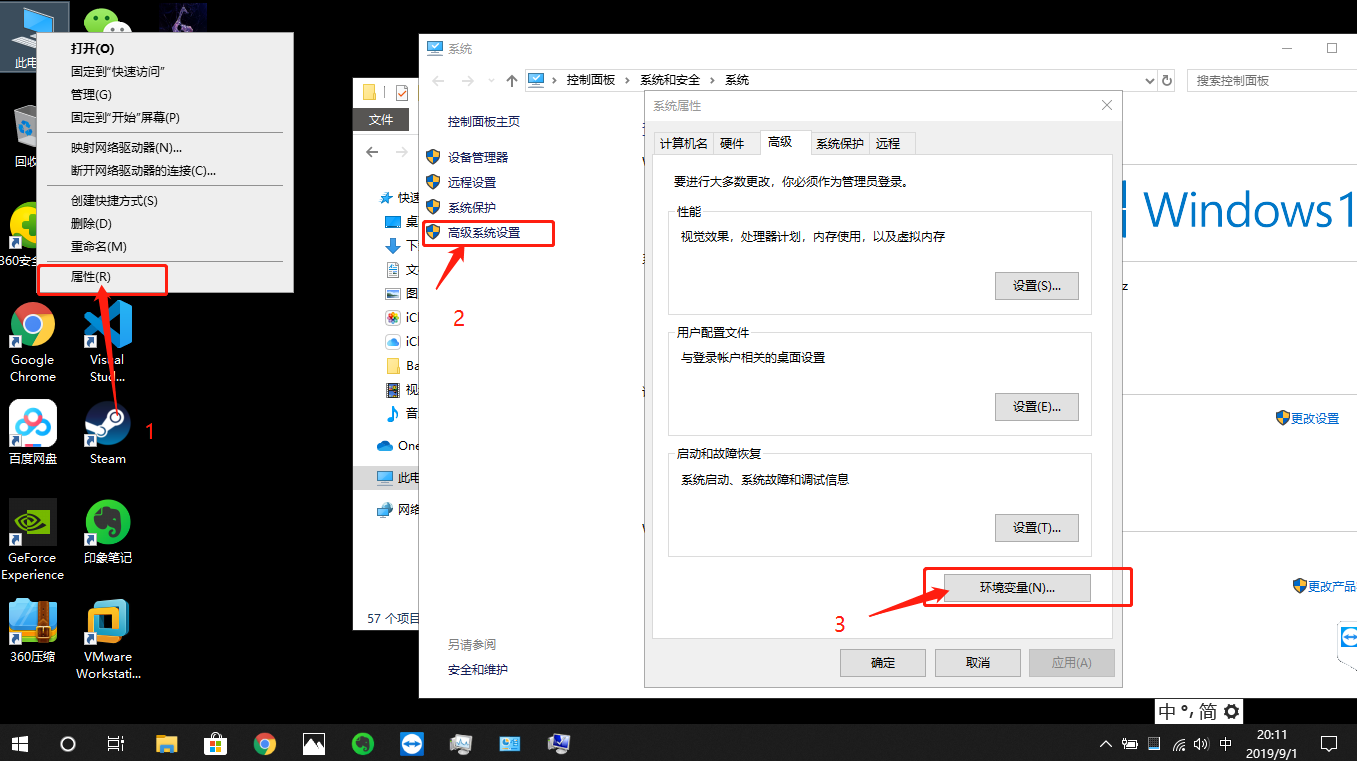Show hidden tray icons with the up arrow

pos(1105,744)
